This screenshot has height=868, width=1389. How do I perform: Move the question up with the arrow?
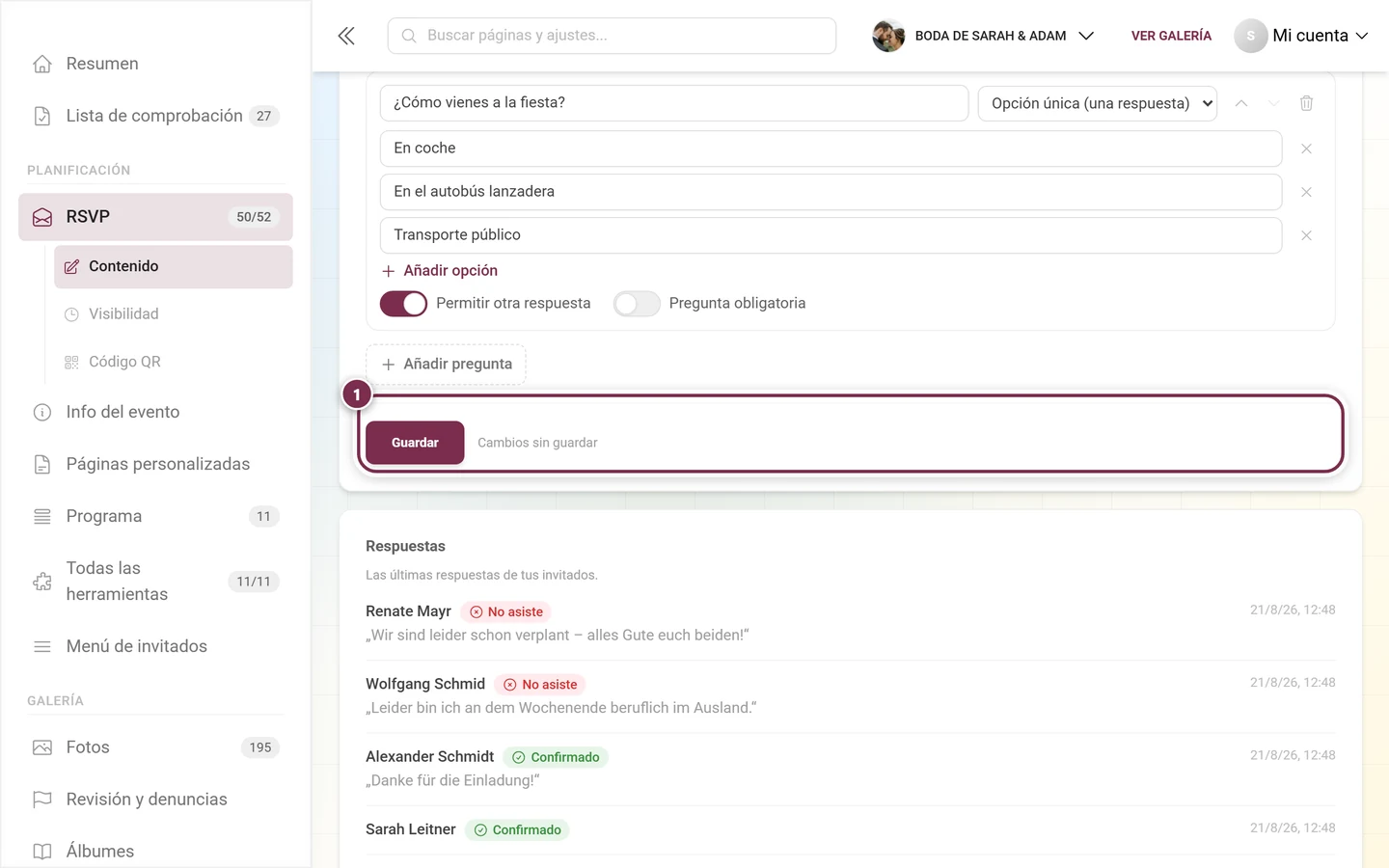[x=1241, y=103]
